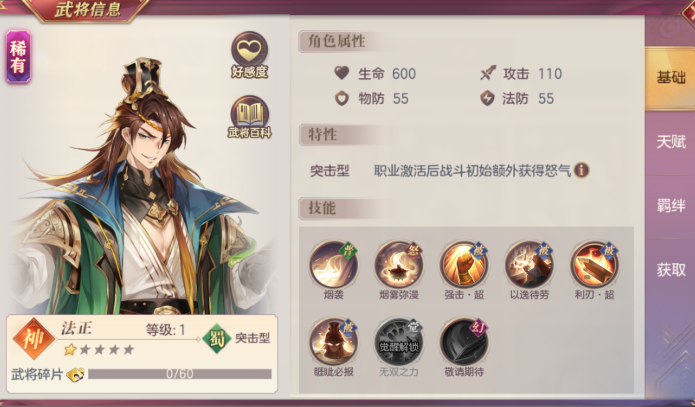This screenshot has height=407, width=695.
Task: Open the 羁绊 tab
Action: pyautogui.click(x=670, y=206)
